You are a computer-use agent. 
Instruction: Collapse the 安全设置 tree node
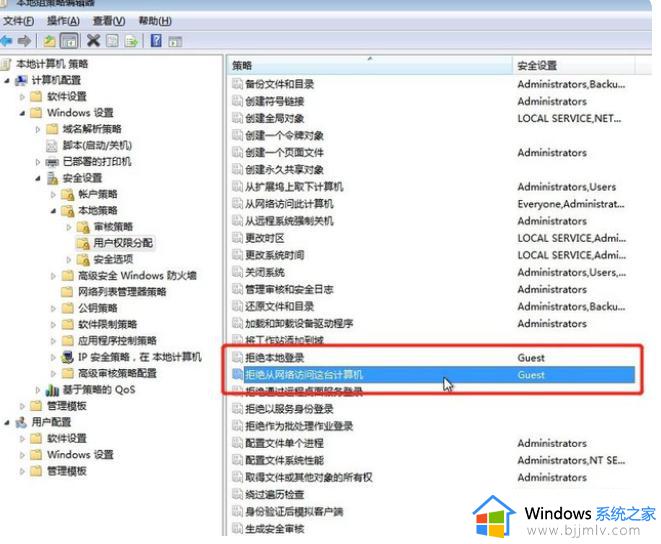[38, 178]
